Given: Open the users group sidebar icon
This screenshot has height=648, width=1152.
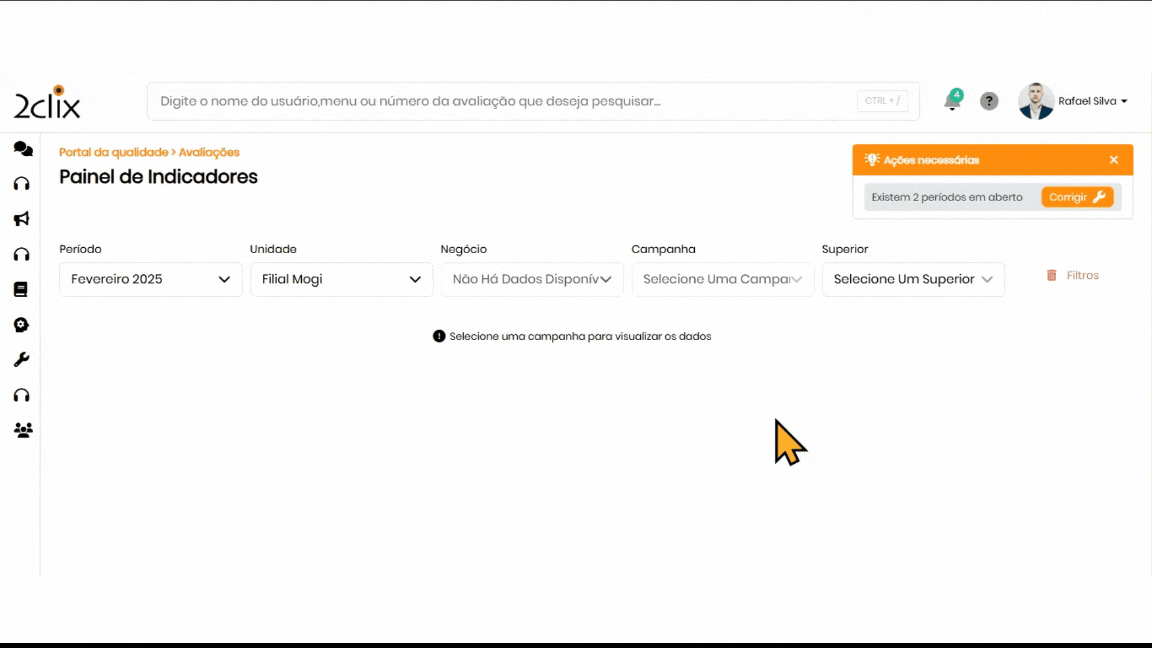Looking at the screenshot, I should click(x=22, y=430).
